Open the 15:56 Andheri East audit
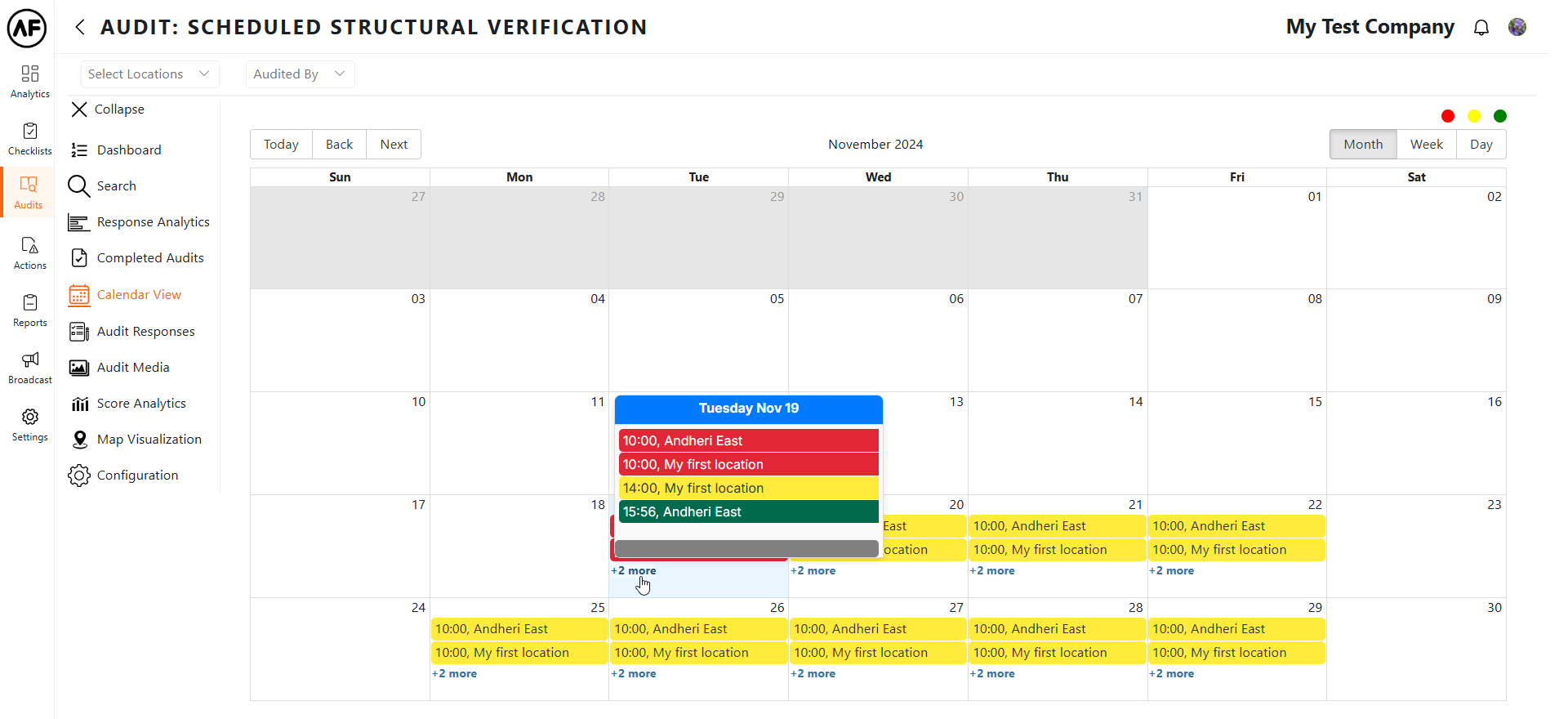The image size is (1568, 719). [747, 512]
